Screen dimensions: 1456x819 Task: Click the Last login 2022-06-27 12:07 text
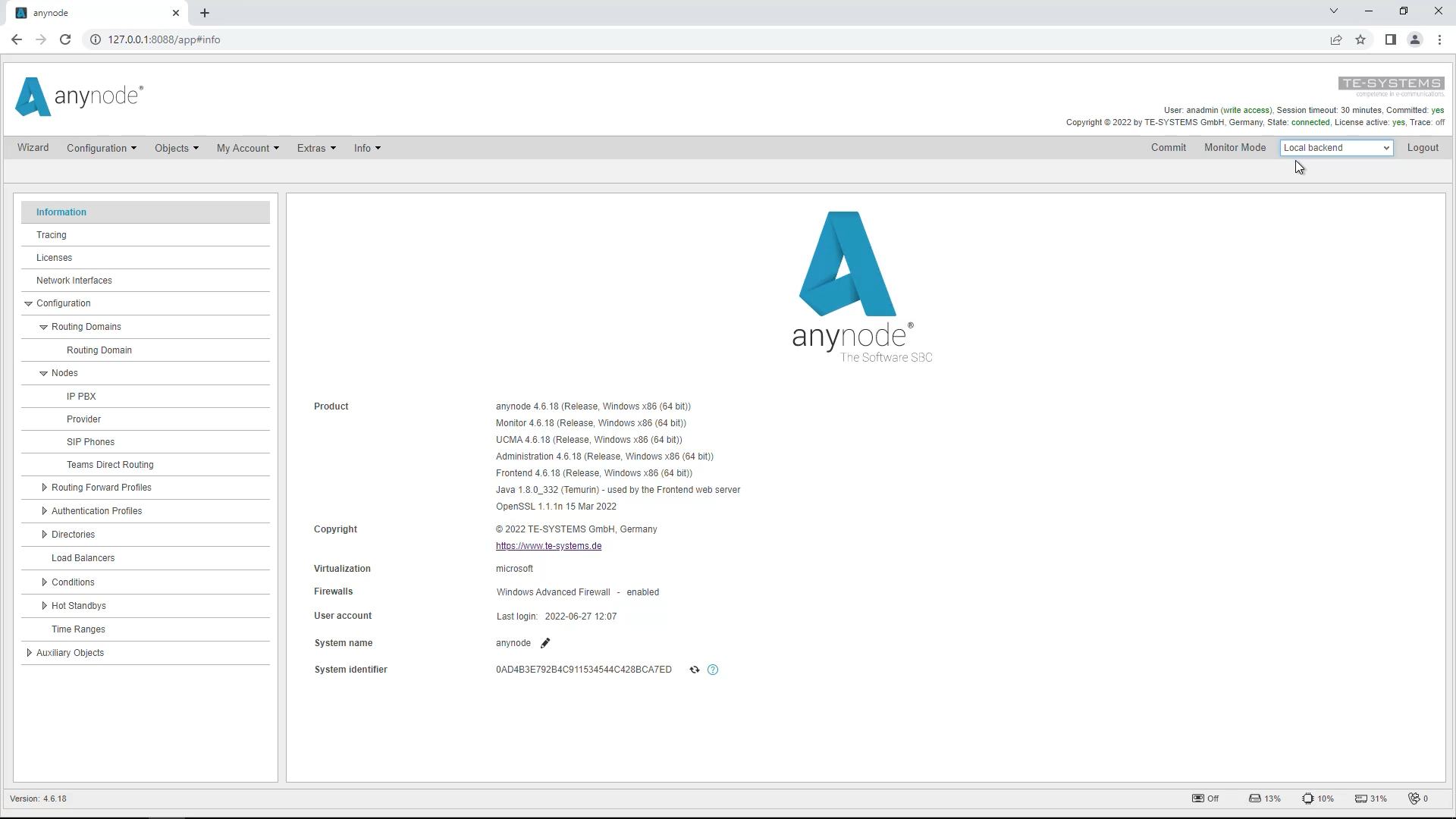click(557, 617)
